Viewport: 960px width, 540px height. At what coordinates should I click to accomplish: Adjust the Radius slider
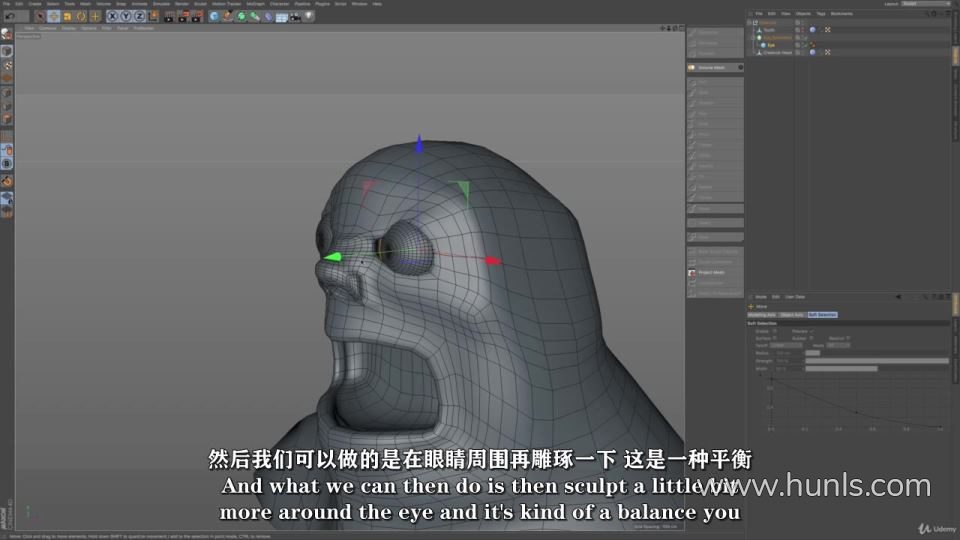(x=877, y=353)
